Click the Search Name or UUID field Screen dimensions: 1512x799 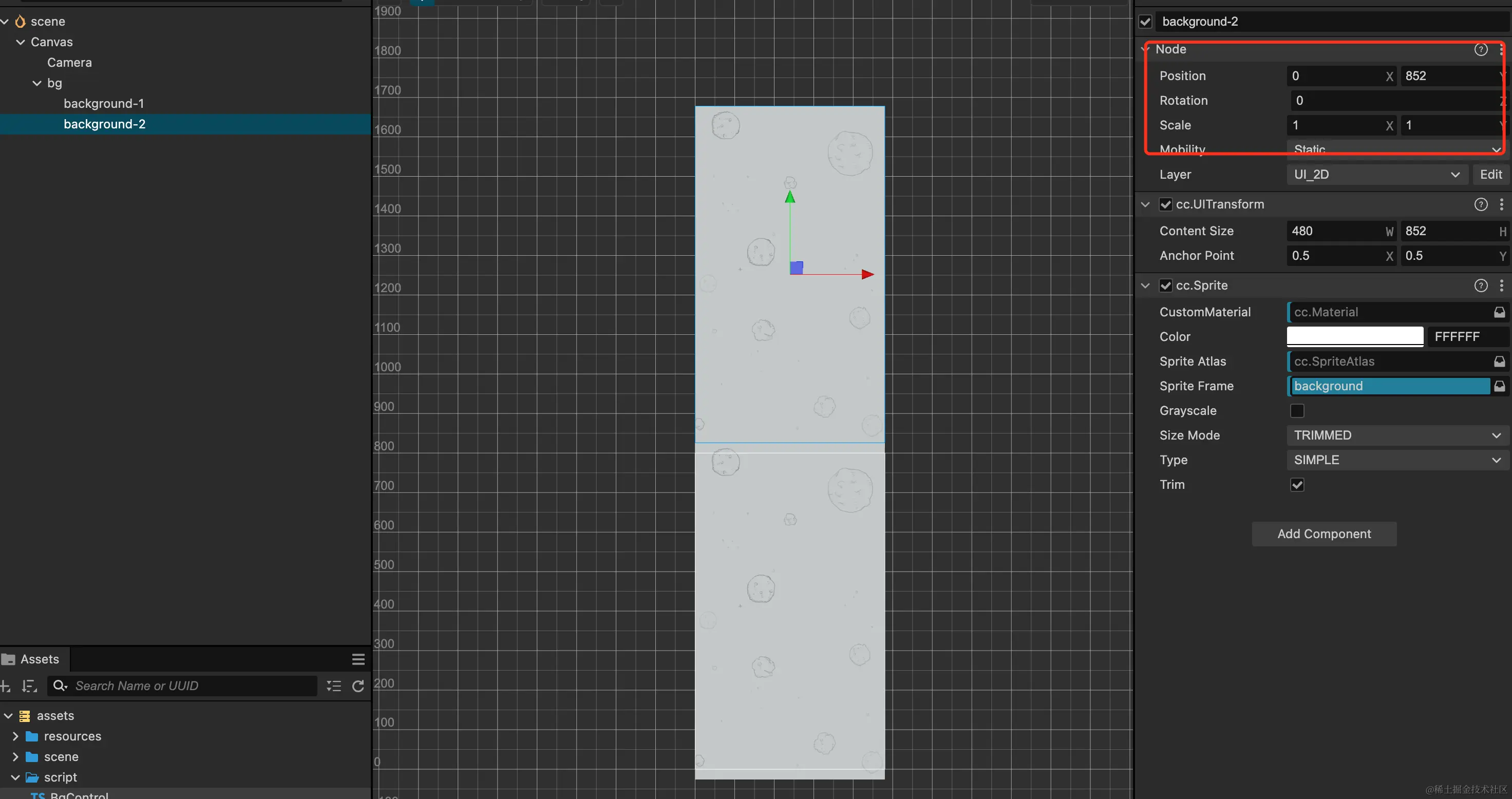point(182,686)
